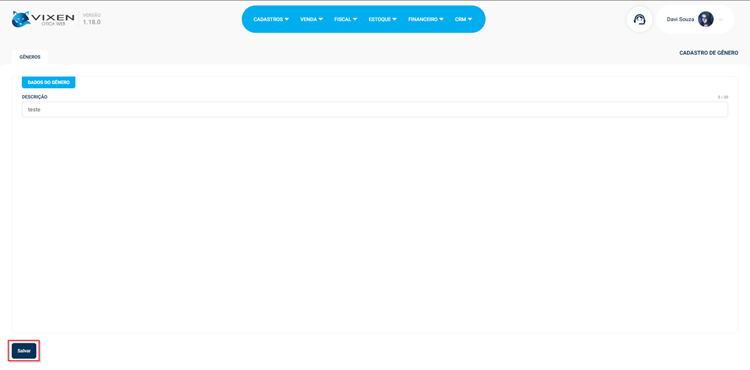The height and width of the screenshot is (370, 750).
Task: Save the form with Salvar button
Action: click(x=24, y=351)
